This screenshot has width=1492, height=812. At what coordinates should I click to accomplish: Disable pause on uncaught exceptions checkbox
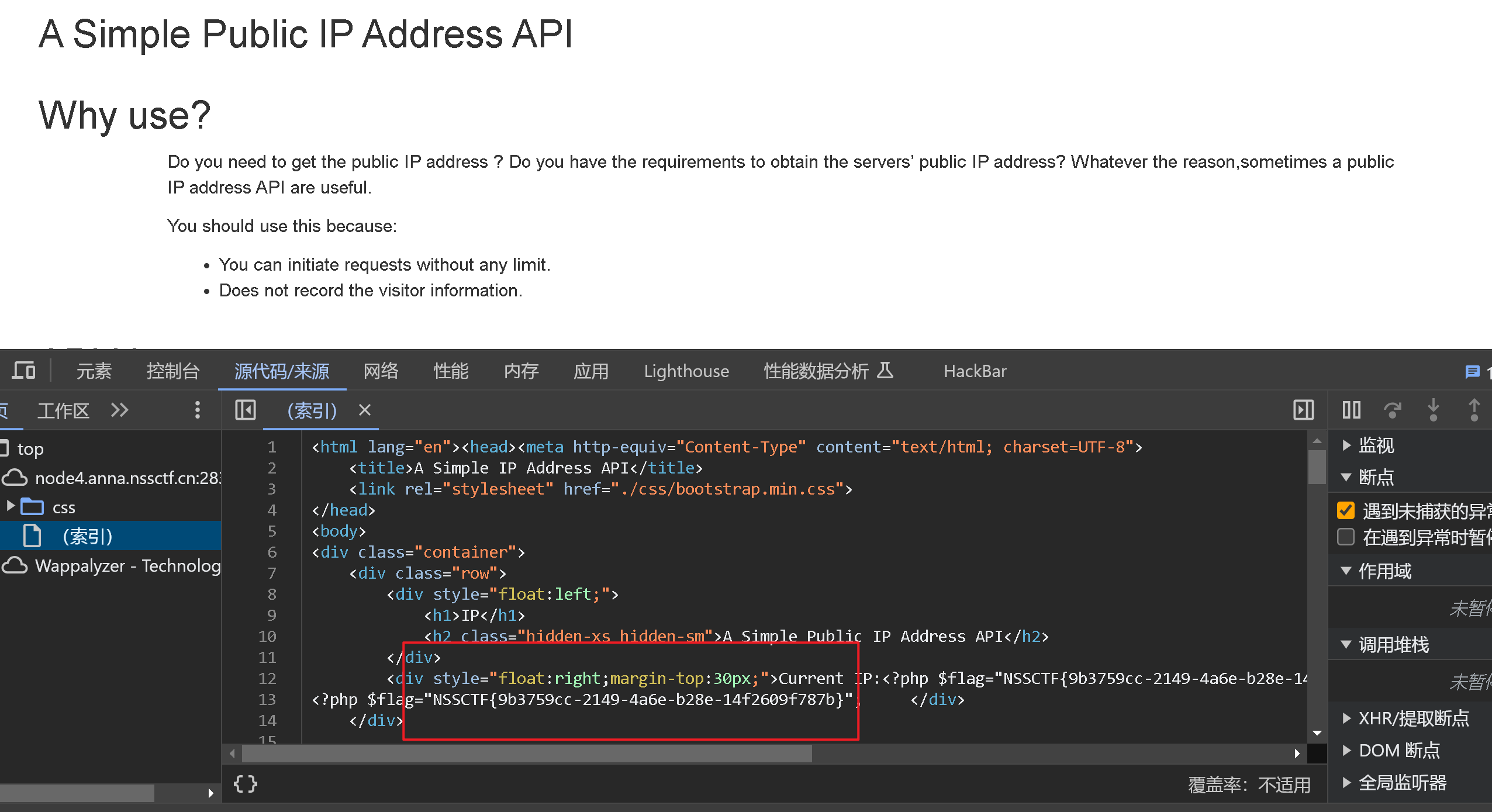point(1346,511)
